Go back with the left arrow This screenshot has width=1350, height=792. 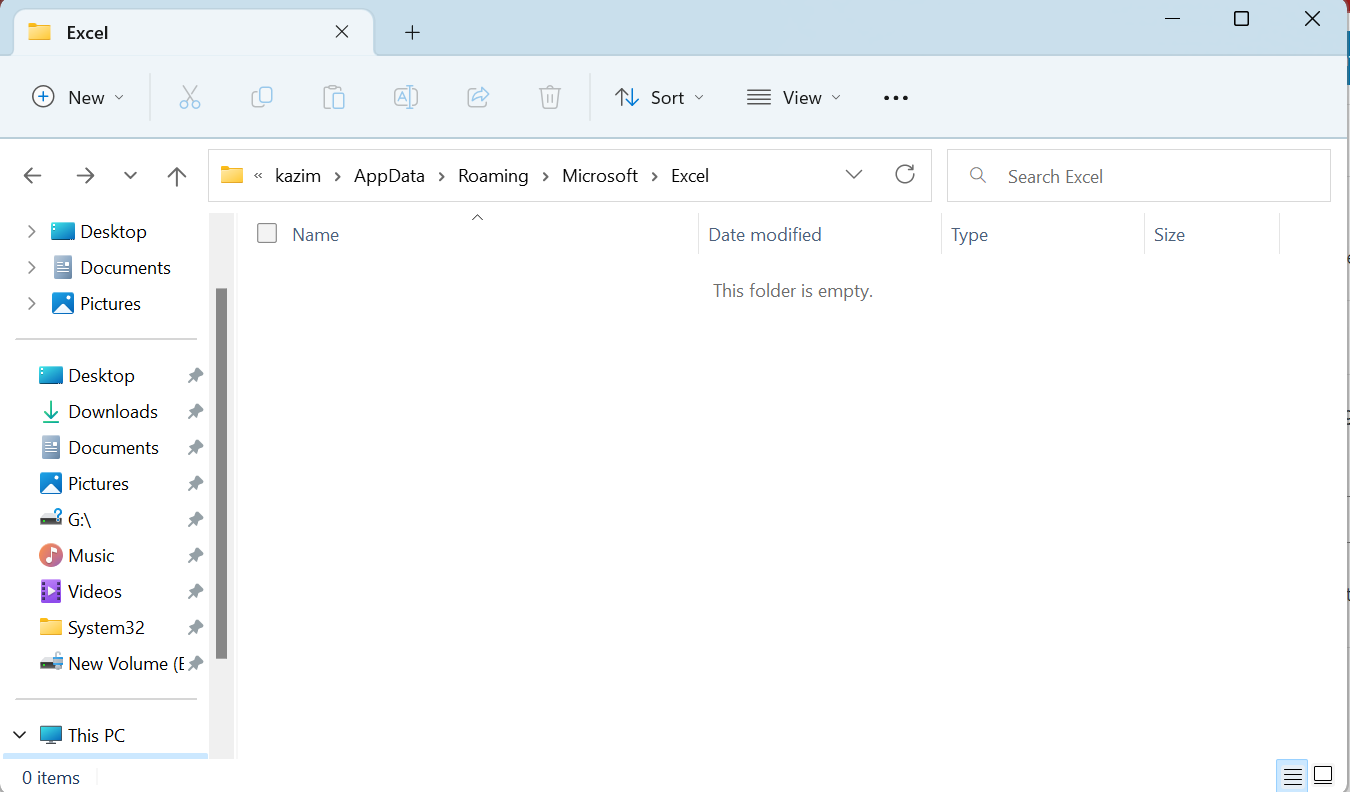click(x=33, y=176)
